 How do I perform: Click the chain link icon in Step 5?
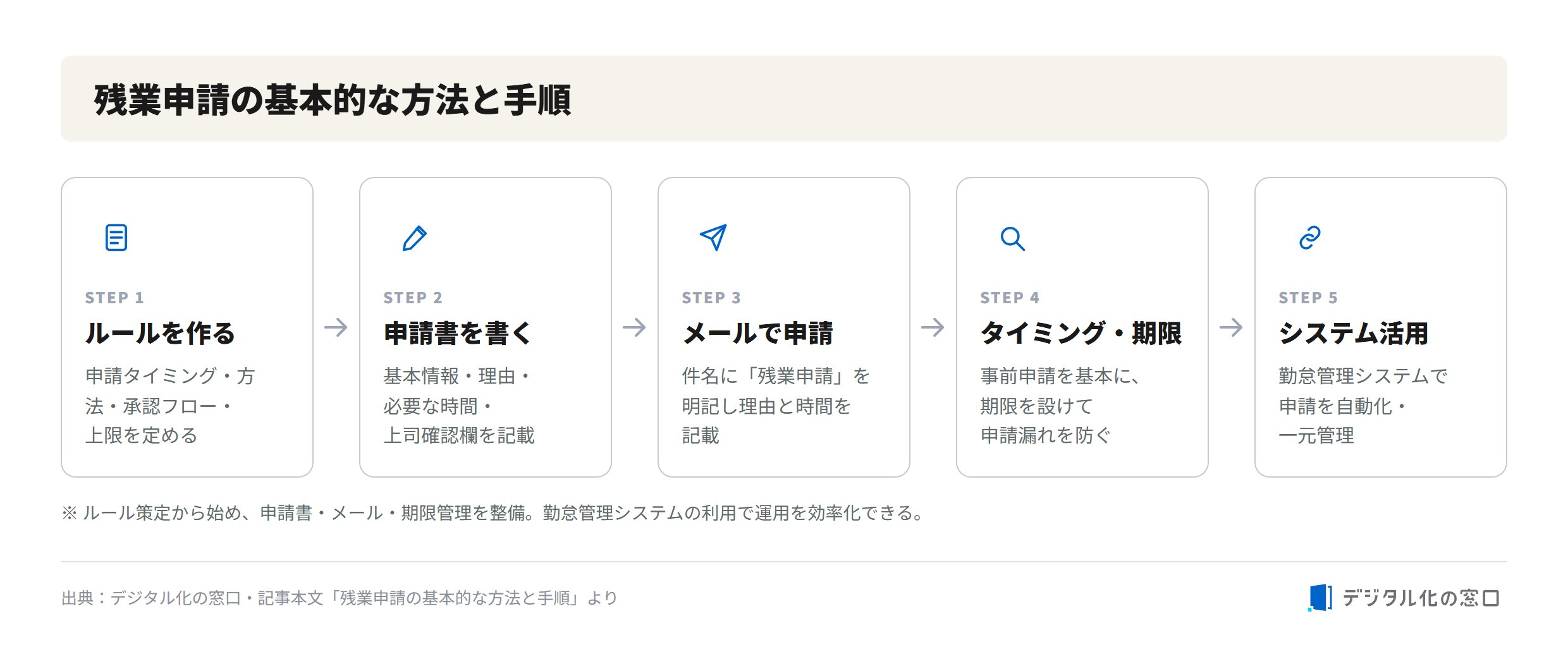point(1310,238)
